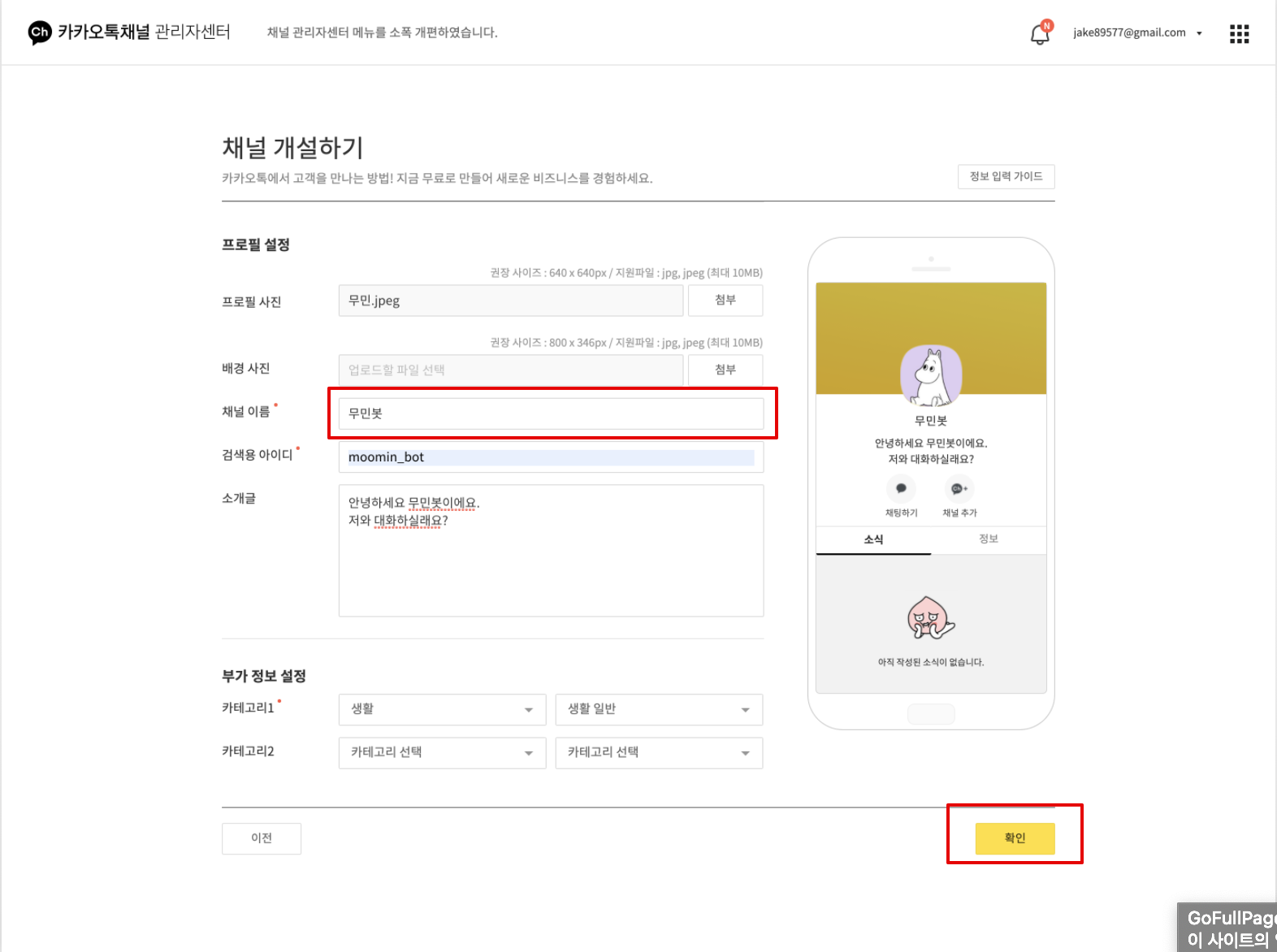Click the profile photo file field 무민.jpeg

pos(511,301)
